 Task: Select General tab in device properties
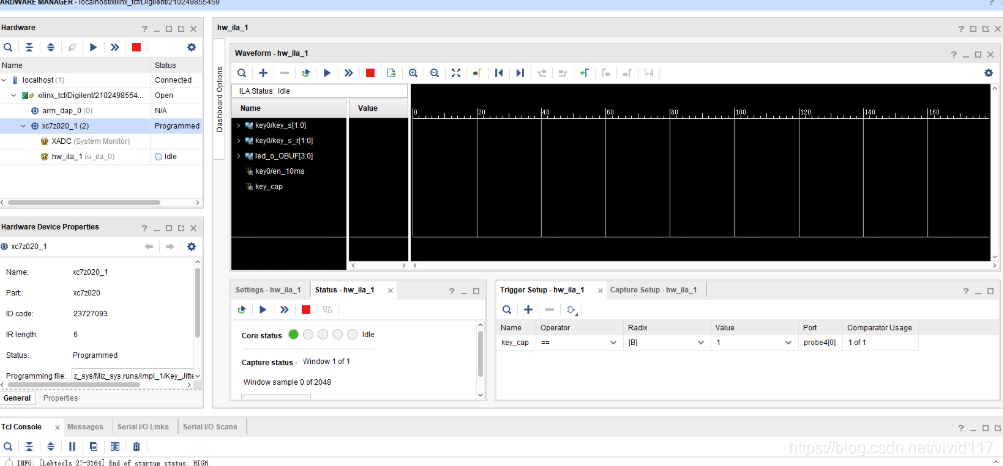(x=16, y=398)
